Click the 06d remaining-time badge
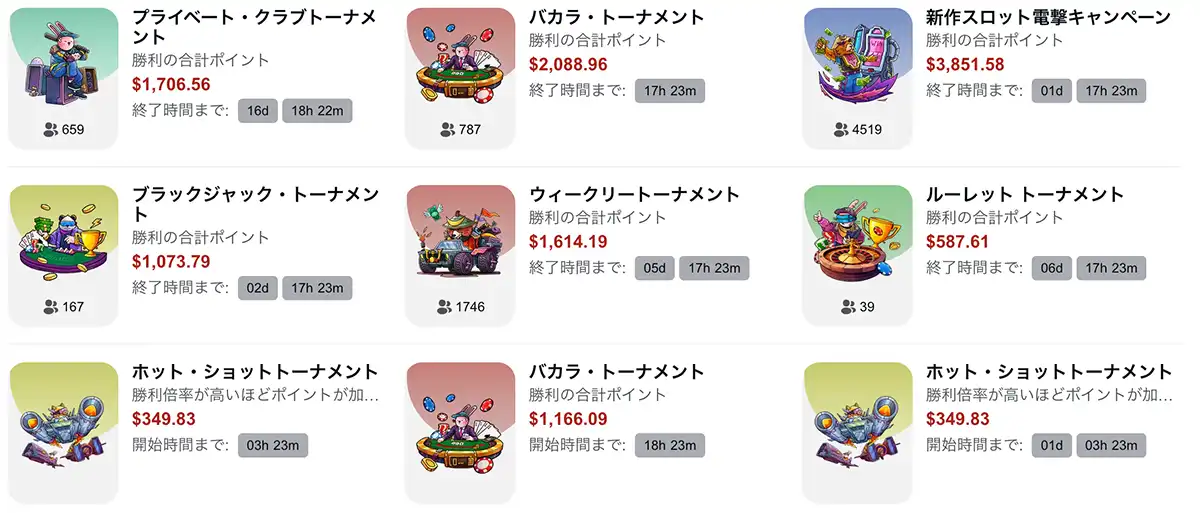This screenshot has height=513, width=1200. tap(1051, 267)
